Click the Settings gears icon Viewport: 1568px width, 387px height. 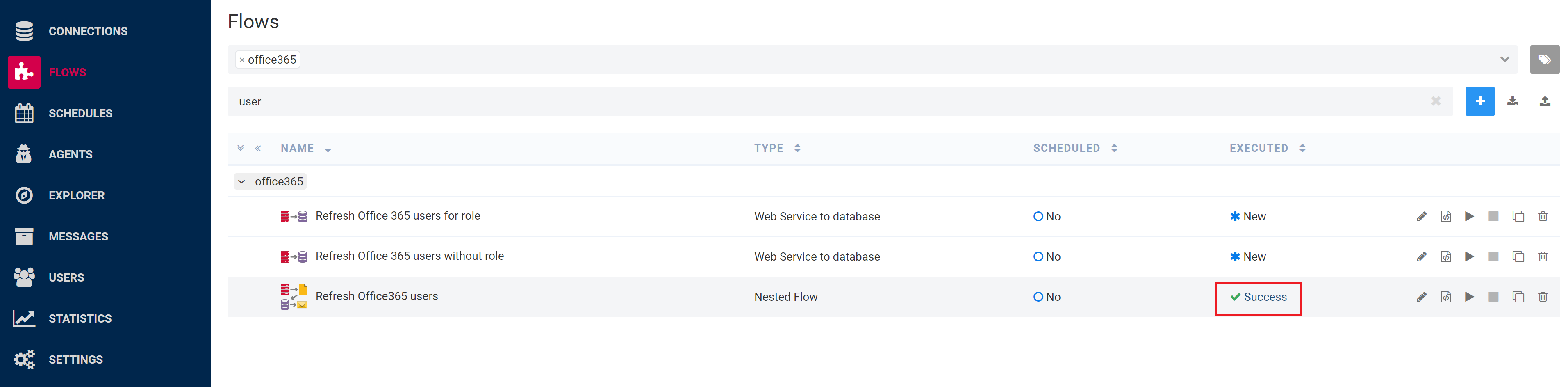pyautogui.click(x=24, y=360)
